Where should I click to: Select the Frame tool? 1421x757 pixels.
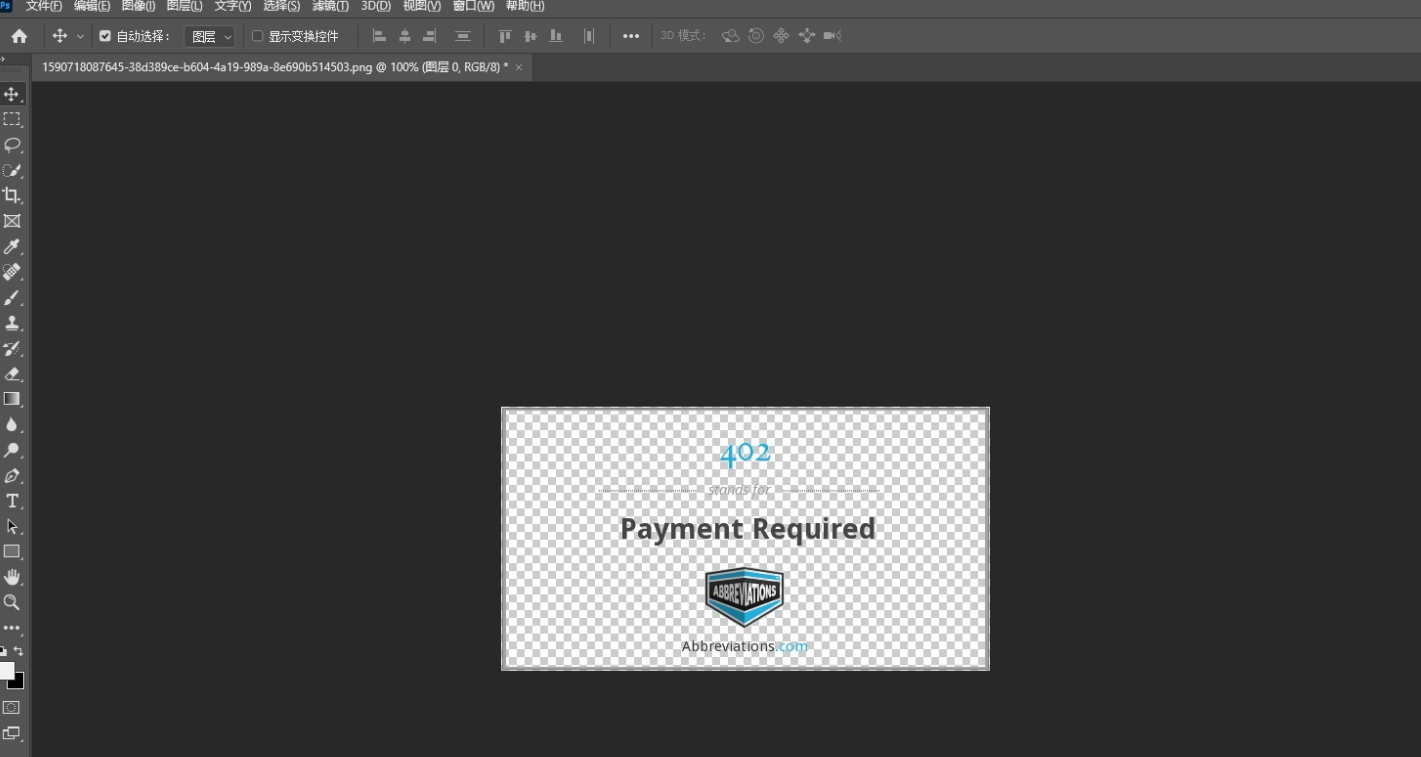12,221
